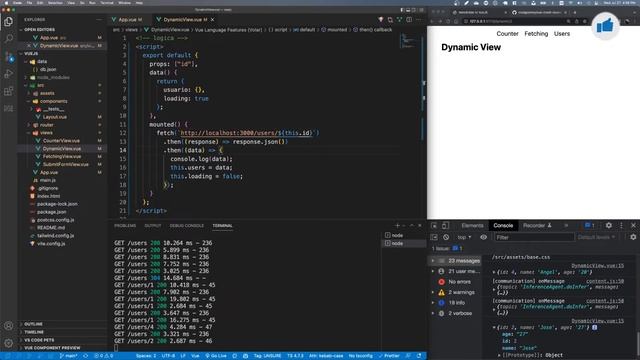Open Counter link in web page

coord(507,34)
